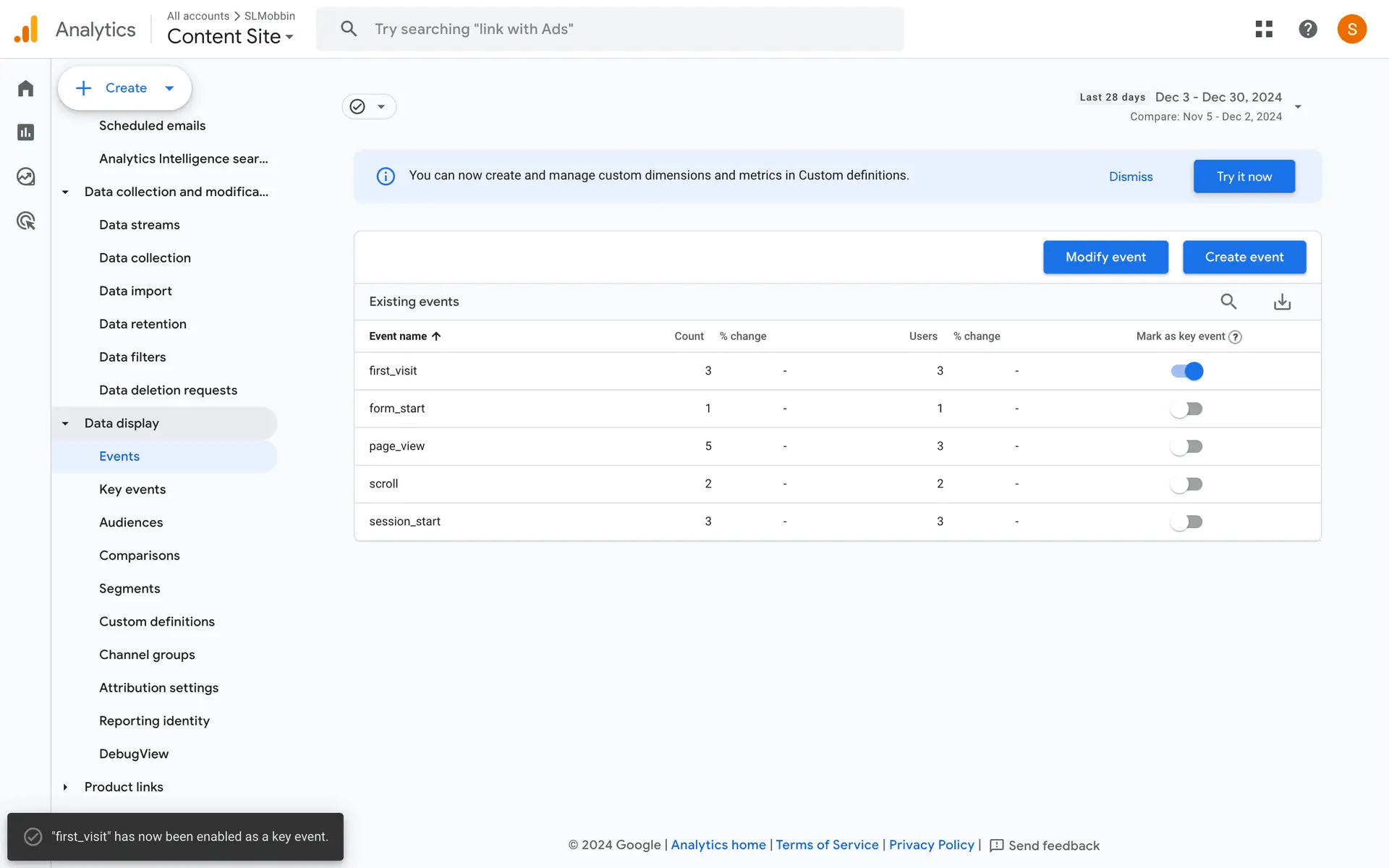The width and height of the screenshot is (1389, 868).
Task: Open the Advertising icon in left rail
Action: point(26,221)
